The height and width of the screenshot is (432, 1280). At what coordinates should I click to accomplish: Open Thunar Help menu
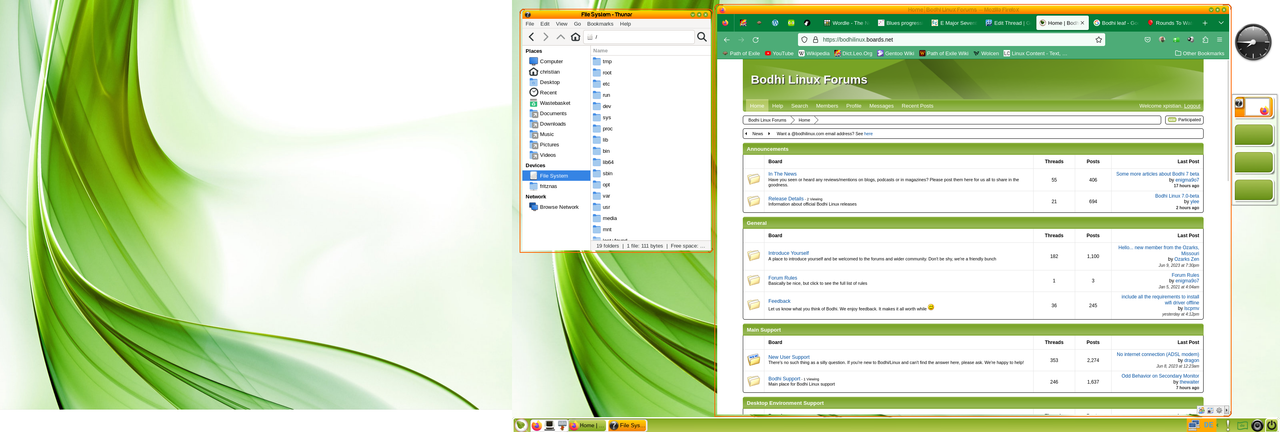[x=625, y=23]
